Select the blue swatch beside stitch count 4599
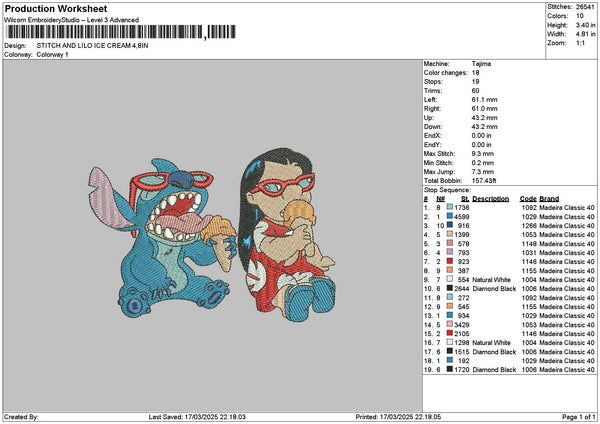Viewport: 600px width, 424px height. coord(450,217)
